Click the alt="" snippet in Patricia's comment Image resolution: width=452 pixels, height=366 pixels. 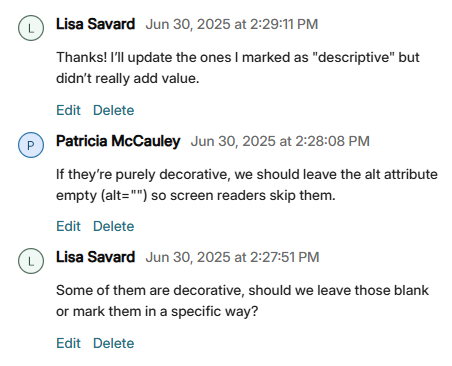[124, 196]
